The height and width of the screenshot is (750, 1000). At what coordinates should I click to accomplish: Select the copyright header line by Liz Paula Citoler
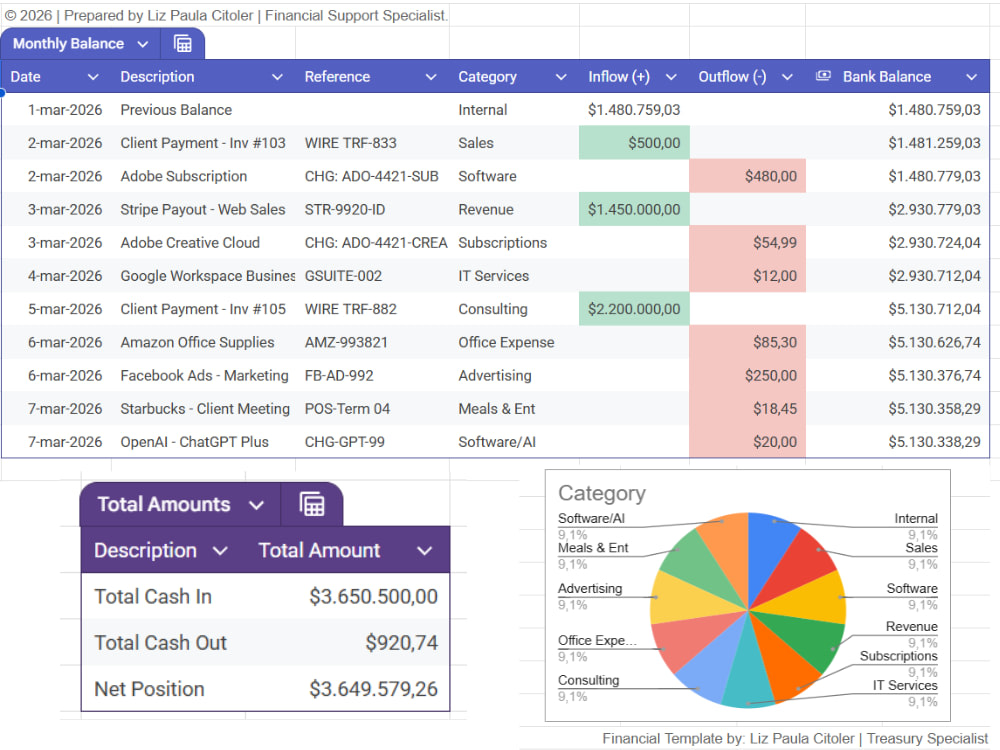tap(226, 15)
